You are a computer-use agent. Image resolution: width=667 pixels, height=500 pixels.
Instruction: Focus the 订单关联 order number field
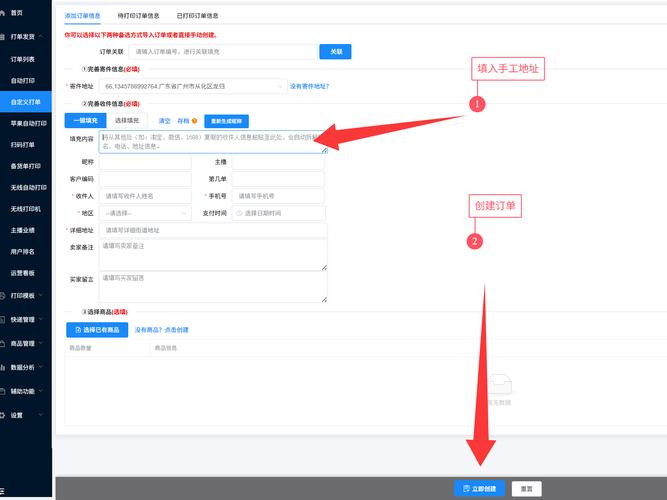click(223, 51)
